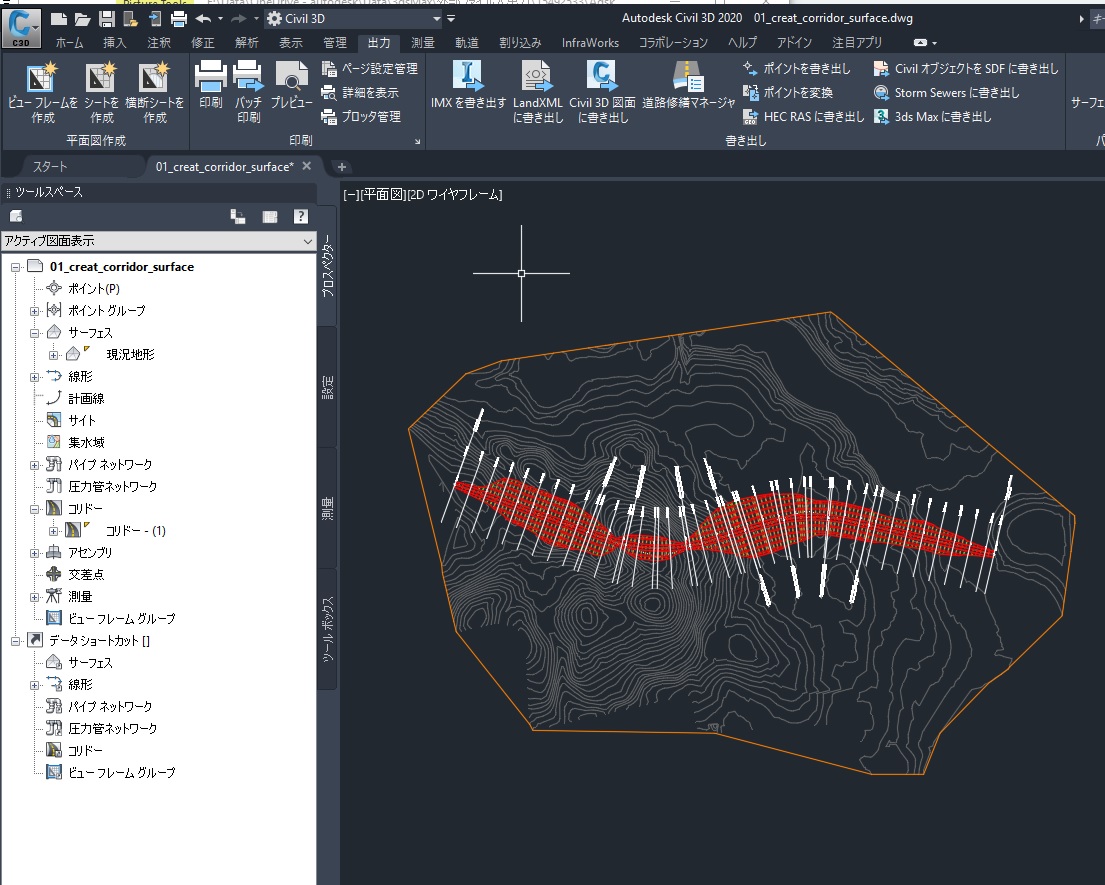This screenshot has width=1105, height=885.
Task: Expand the Assemblies (アセンブリ) node
Action: coord(34,553)
